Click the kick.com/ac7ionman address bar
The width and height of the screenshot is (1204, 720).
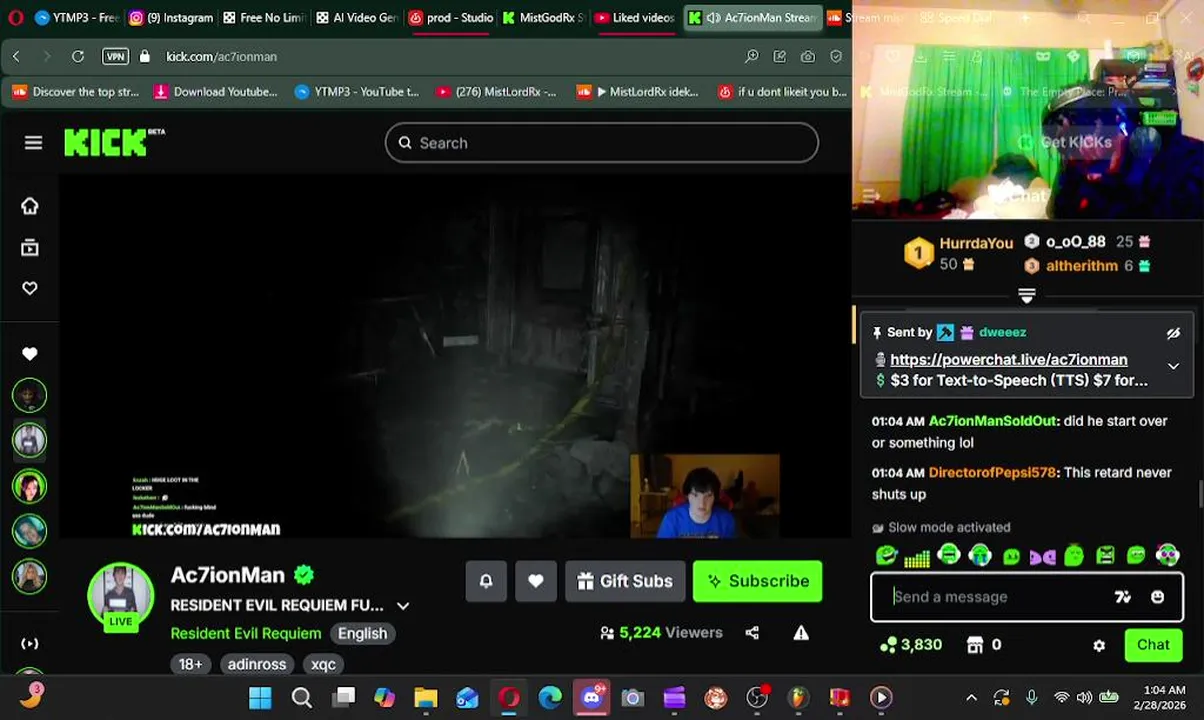221,56
